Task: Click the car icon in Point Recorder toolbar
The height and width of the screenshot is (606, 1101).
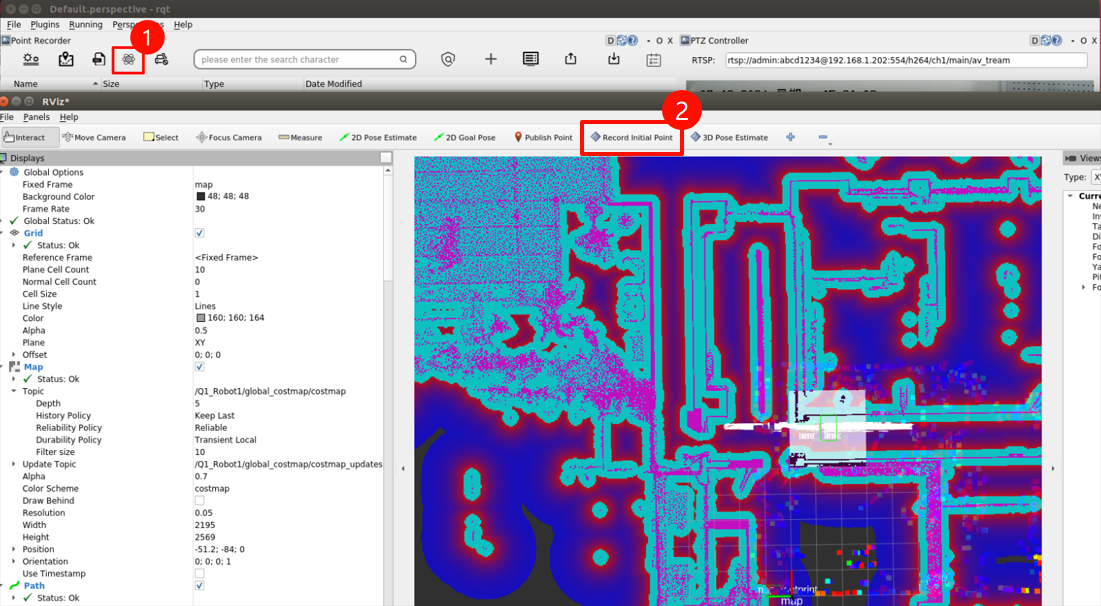Action: (161, 60)
